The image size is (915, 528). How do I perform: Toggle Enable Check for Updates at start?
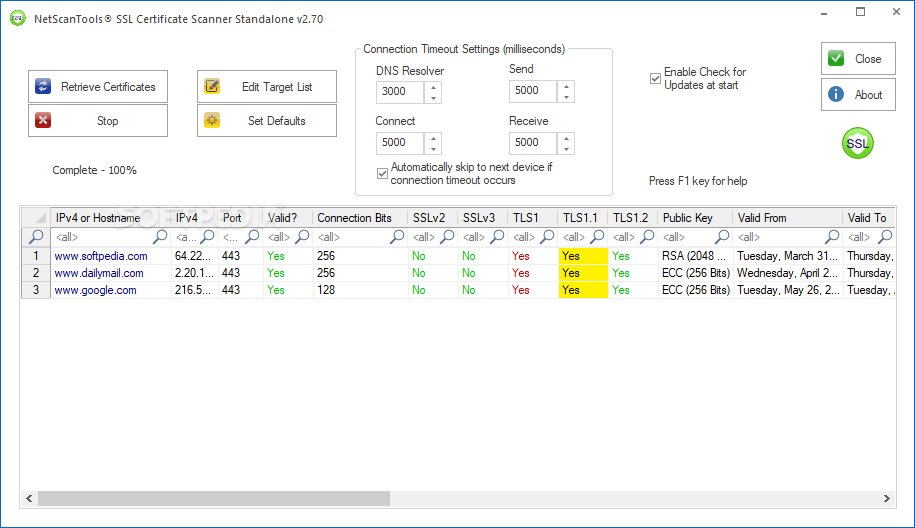pos(655,78)
